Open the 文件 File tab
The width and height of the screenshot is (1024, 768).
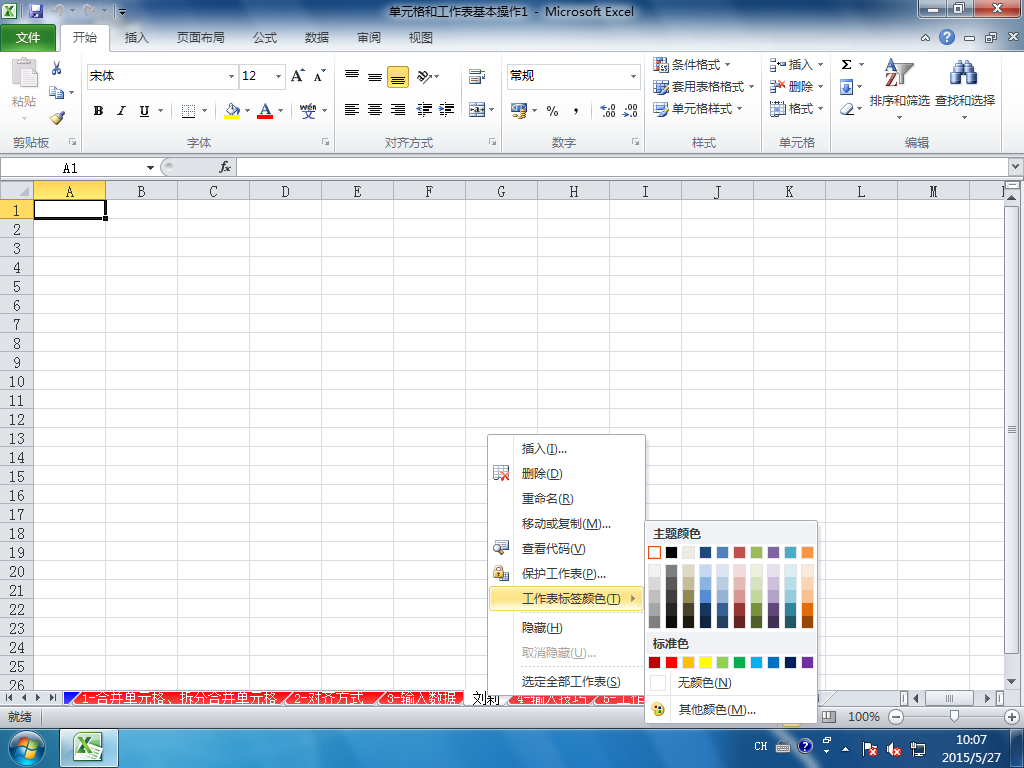pos(28,38)
